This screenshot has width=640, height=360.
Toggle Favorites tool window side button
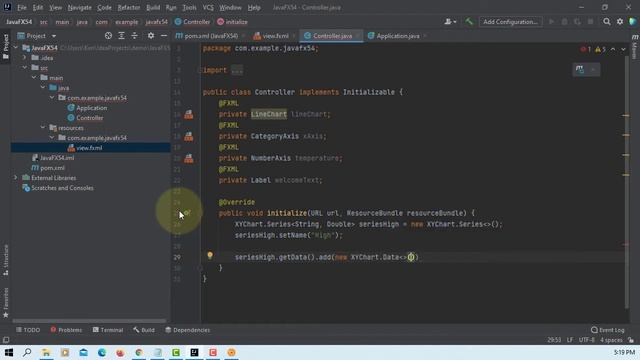pyautogui.click(x=6, y=302)
